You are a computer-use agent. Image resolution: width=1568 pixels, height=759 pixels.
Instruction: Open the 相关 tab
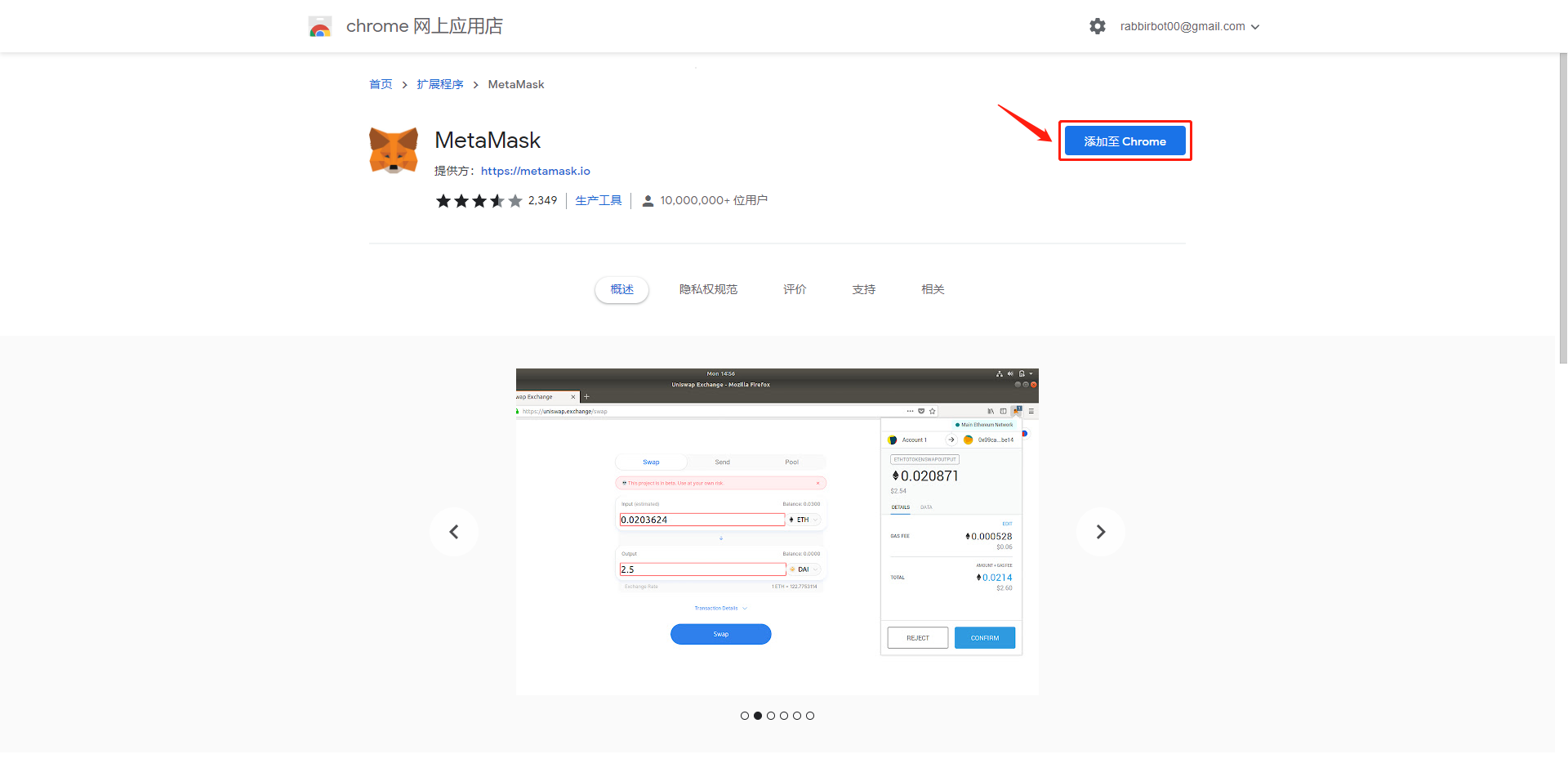click(933, 289)
